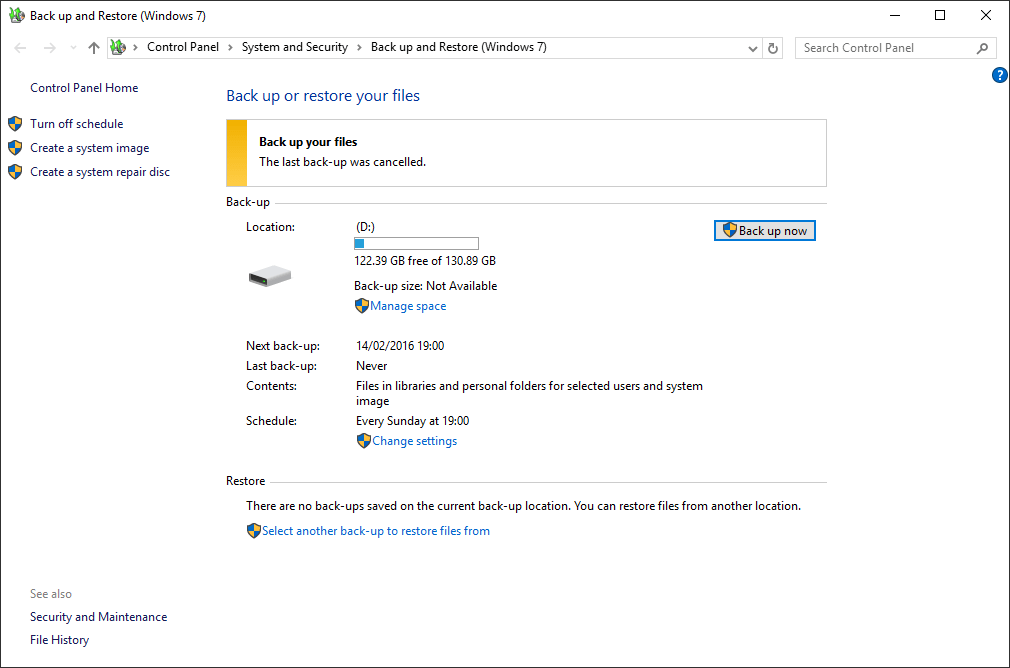The width and height of the screenshot is (1010, 668).
Task: Click the 'There are no back-ups saved' restore message
Action: (524, 506)
